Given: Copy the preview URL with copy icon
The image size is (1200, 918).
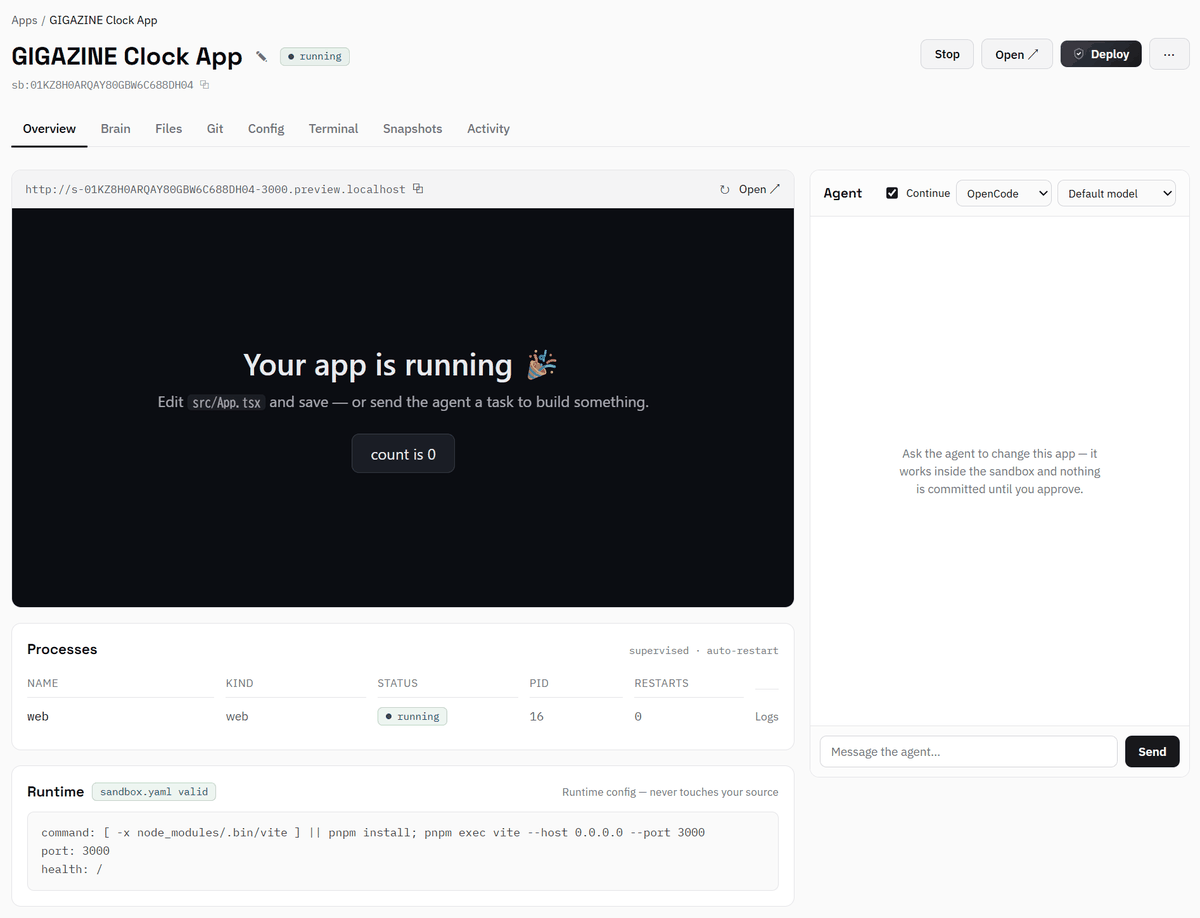Looking at the screenshot, I should [x=418, y=189].
